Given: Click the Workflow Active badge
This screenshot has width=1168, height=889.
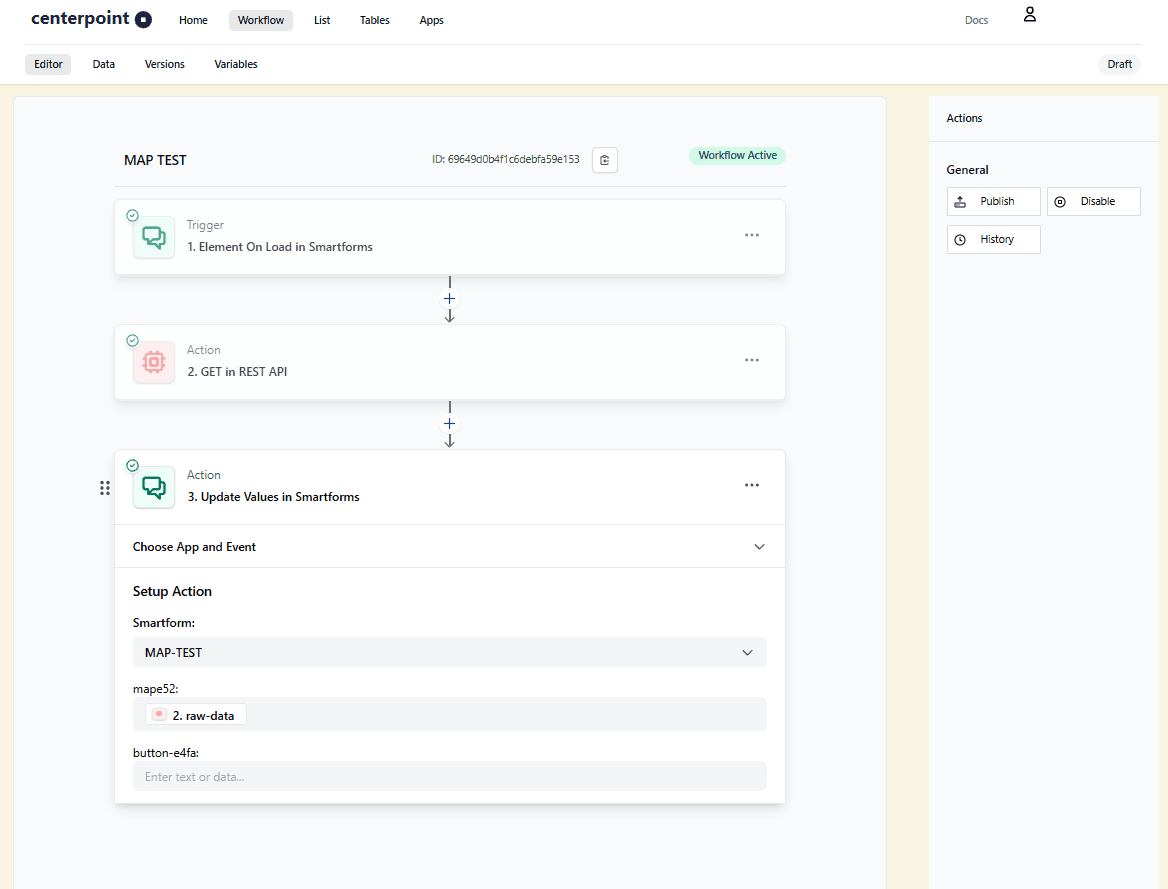Looking at the screenshot, I should coord(737,155).
